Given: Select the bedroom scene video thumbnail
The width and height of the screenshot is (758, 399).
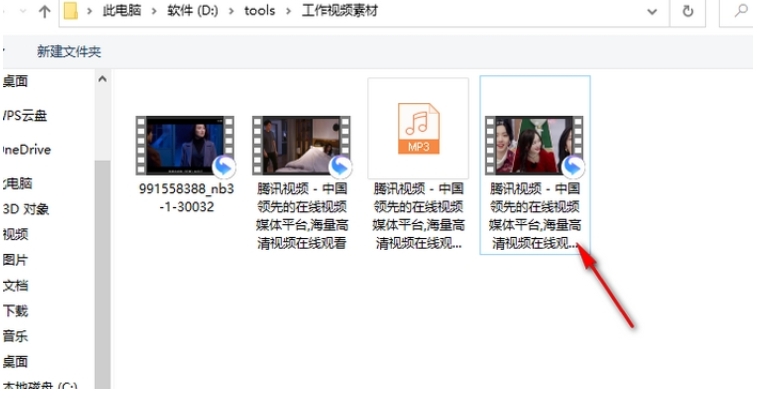Looking at the screenshot, I should 302,145.
